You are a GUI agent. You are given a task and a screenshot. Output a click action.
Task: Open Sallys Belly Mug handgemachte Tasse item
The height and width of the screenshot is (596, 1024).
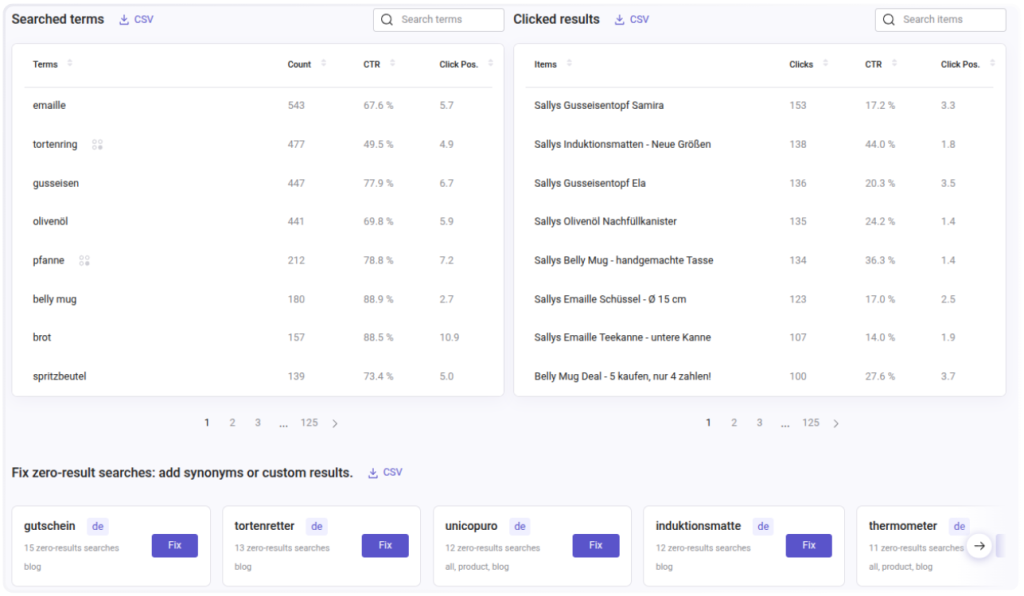pyautogui.click(x=624, y=260)
